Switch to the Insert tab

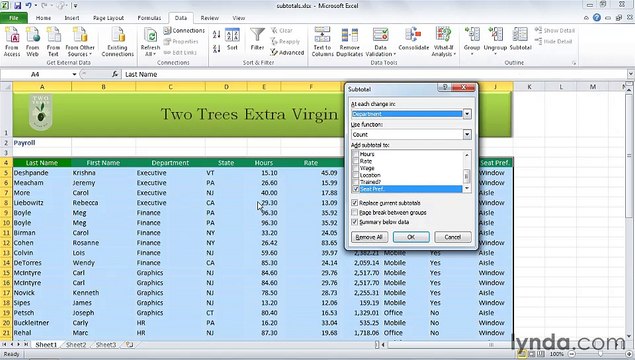pyautogui.click(x=72, y=18)
